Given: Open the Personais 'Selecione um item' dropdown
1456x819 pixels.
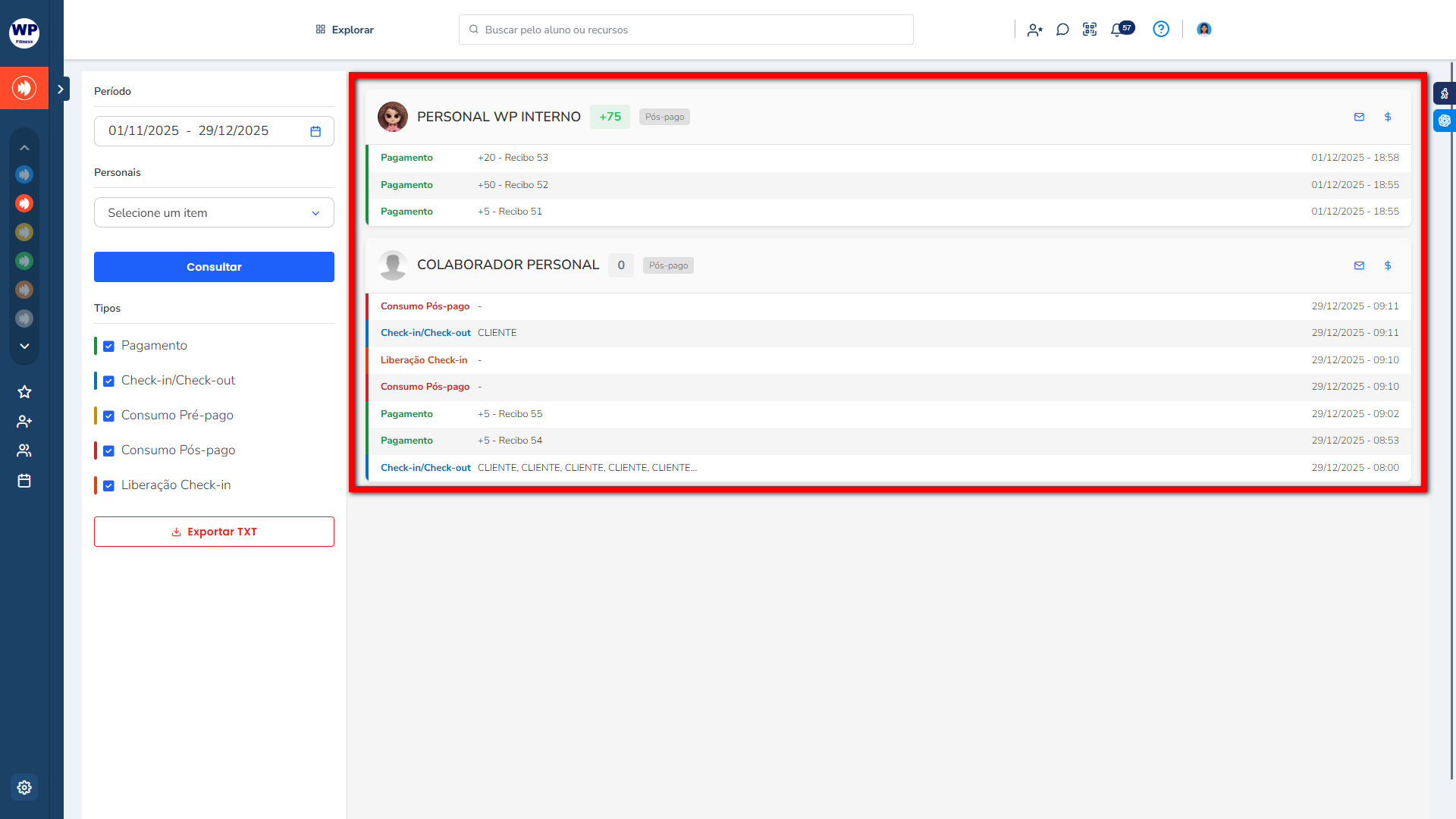Looking at the screenshot, I should 214,213.
